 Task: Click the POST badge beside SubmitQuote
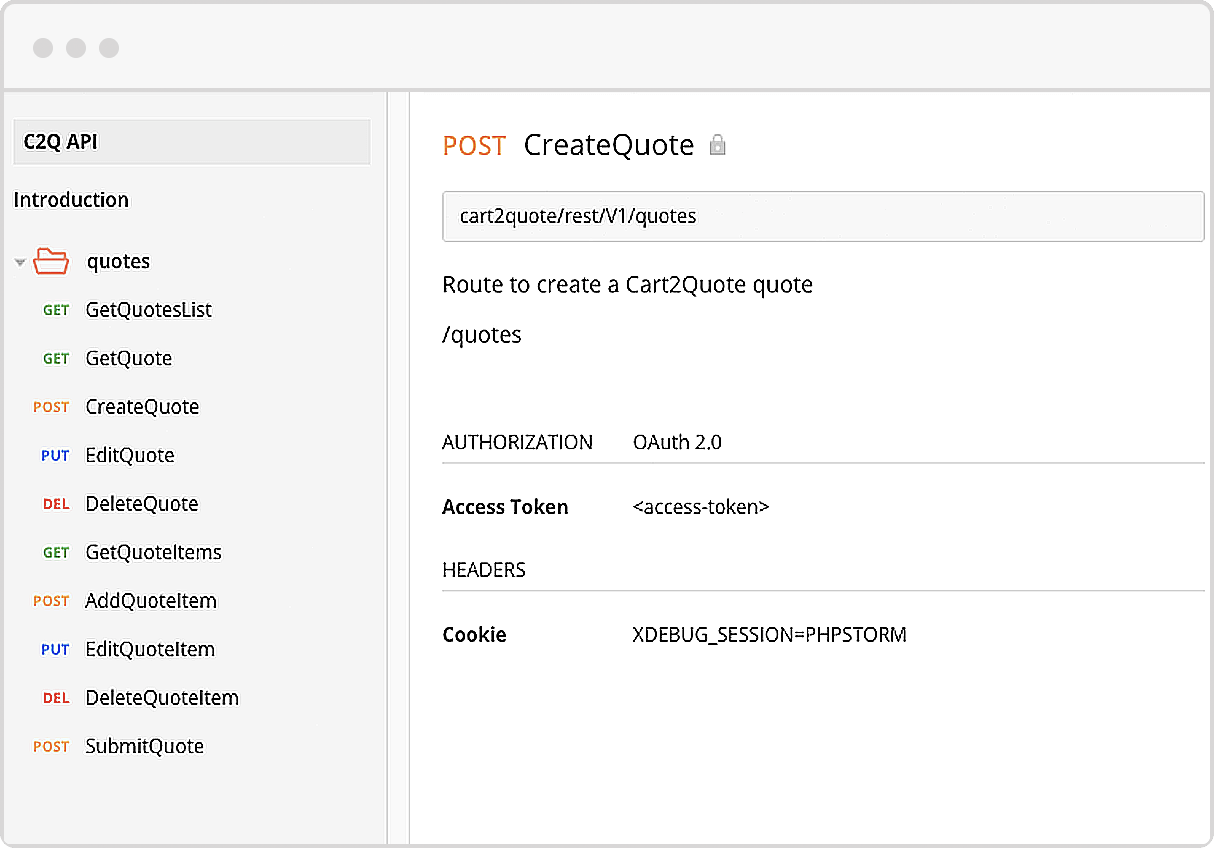(x=51, y=747)
